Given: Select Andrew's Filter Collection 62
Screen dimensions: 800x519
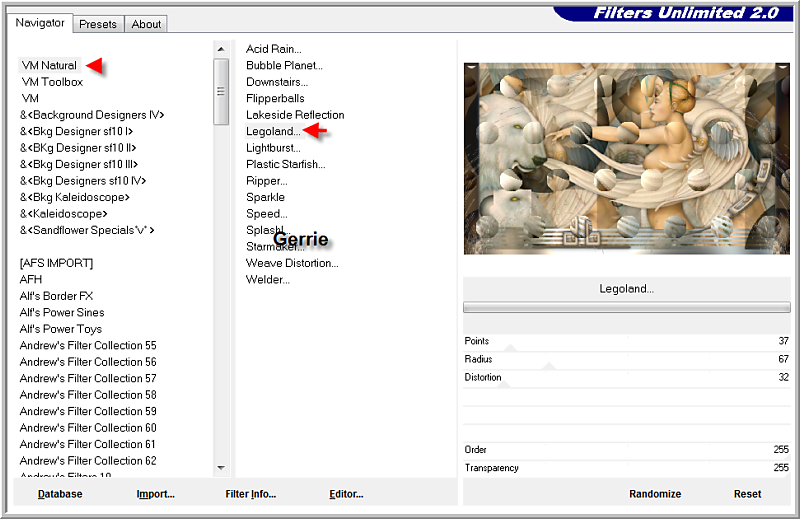Looking at the screenshot, I should pyautogui.click(x=88, y=460).
